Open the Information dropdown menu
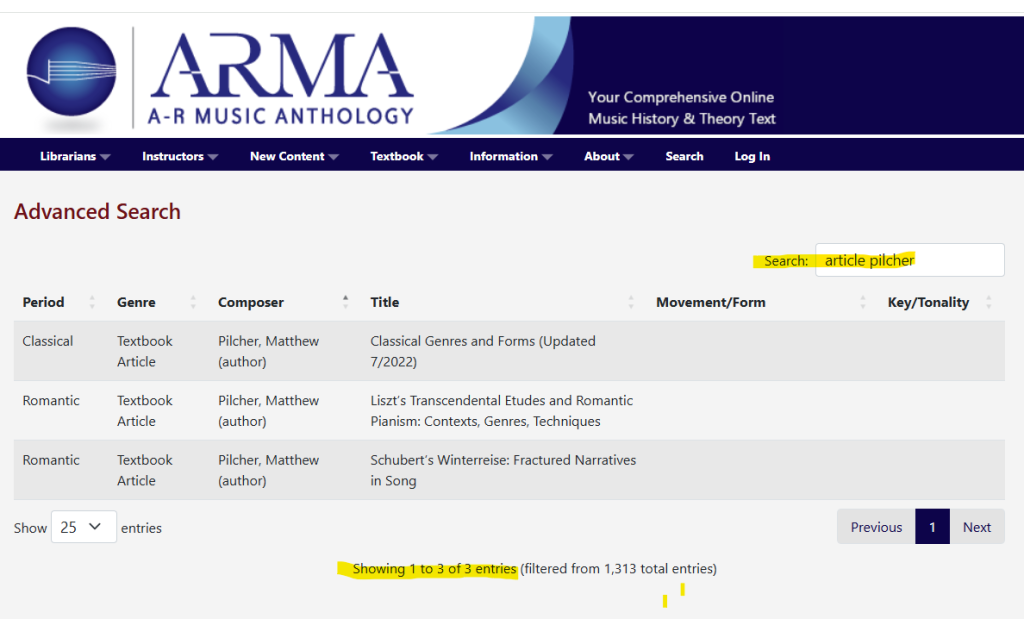Screen dimensions: 1024x619 click(511, 156)
